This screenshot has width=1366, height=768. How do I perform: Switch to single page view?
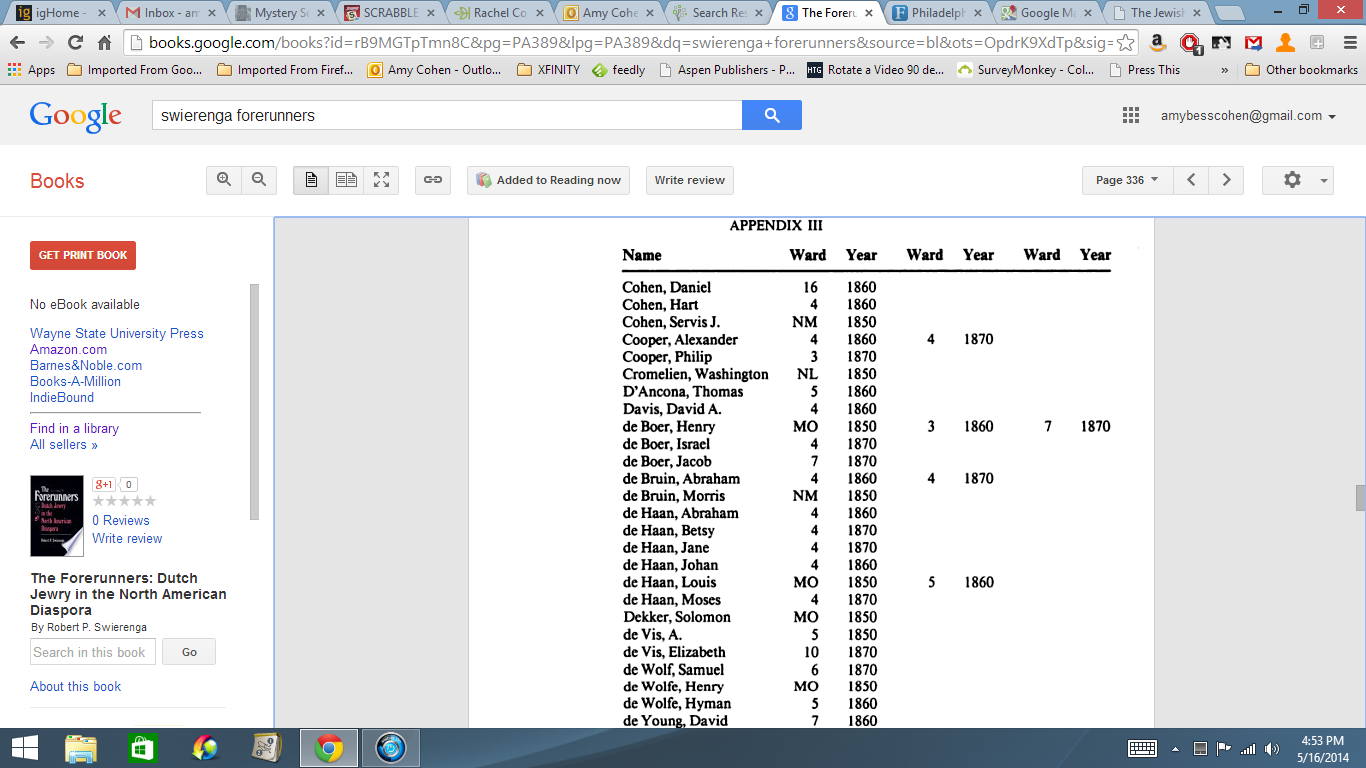point(311,180)
